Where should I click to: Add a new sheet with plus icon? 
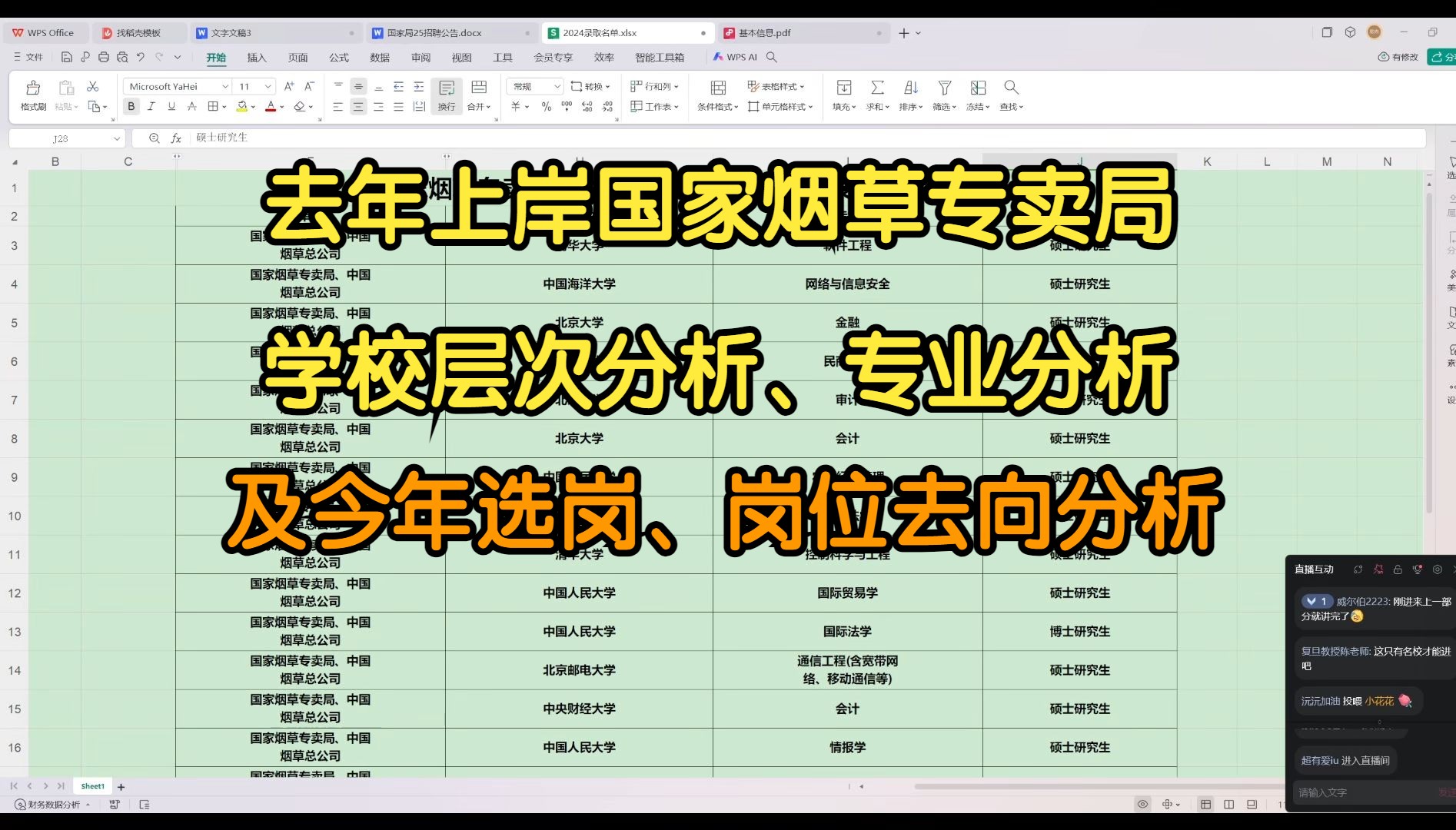(x=121, y=787)
